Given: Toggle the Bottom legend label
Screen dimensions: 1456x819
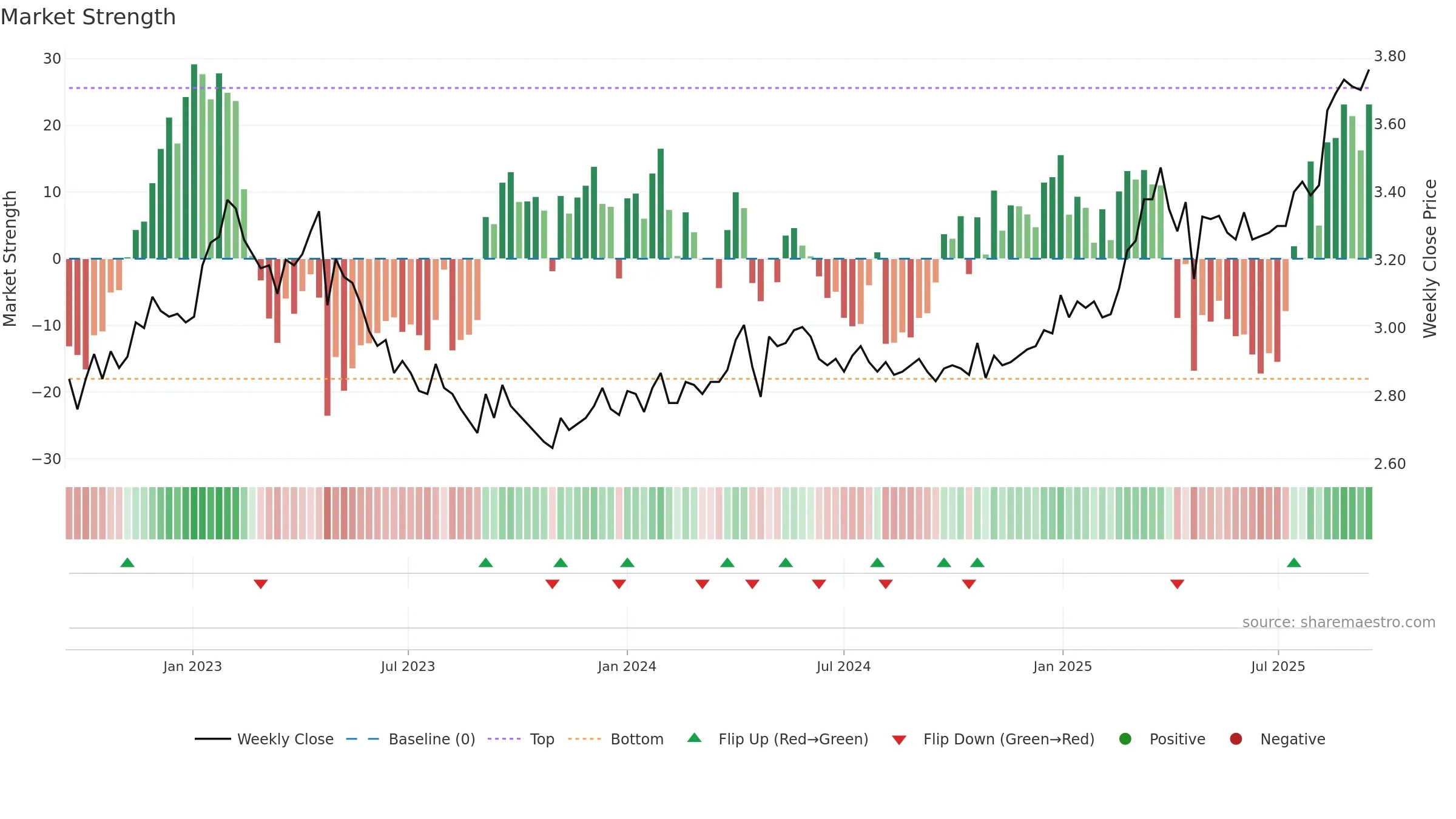Looking at the screenshot, I should click(637, 739).
